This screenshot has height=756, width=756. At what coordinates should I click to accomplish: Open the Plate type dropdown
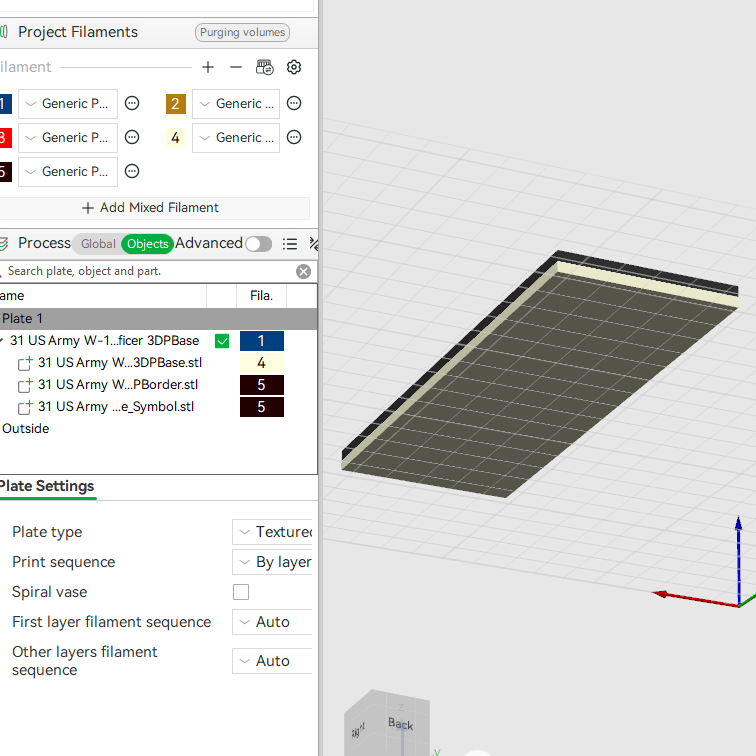click(272, 532)
